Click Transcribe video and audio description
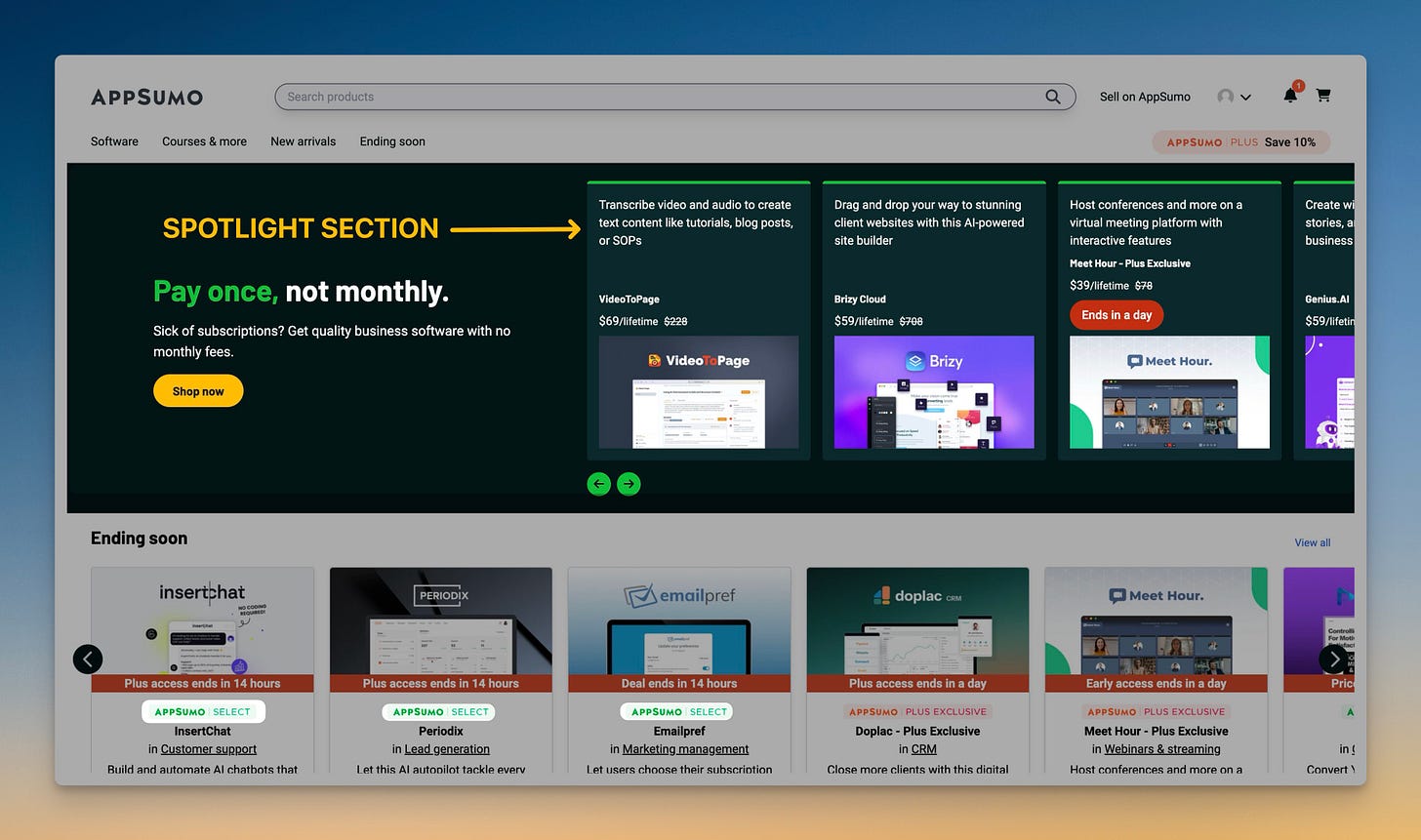 click(x=696, y=222)
